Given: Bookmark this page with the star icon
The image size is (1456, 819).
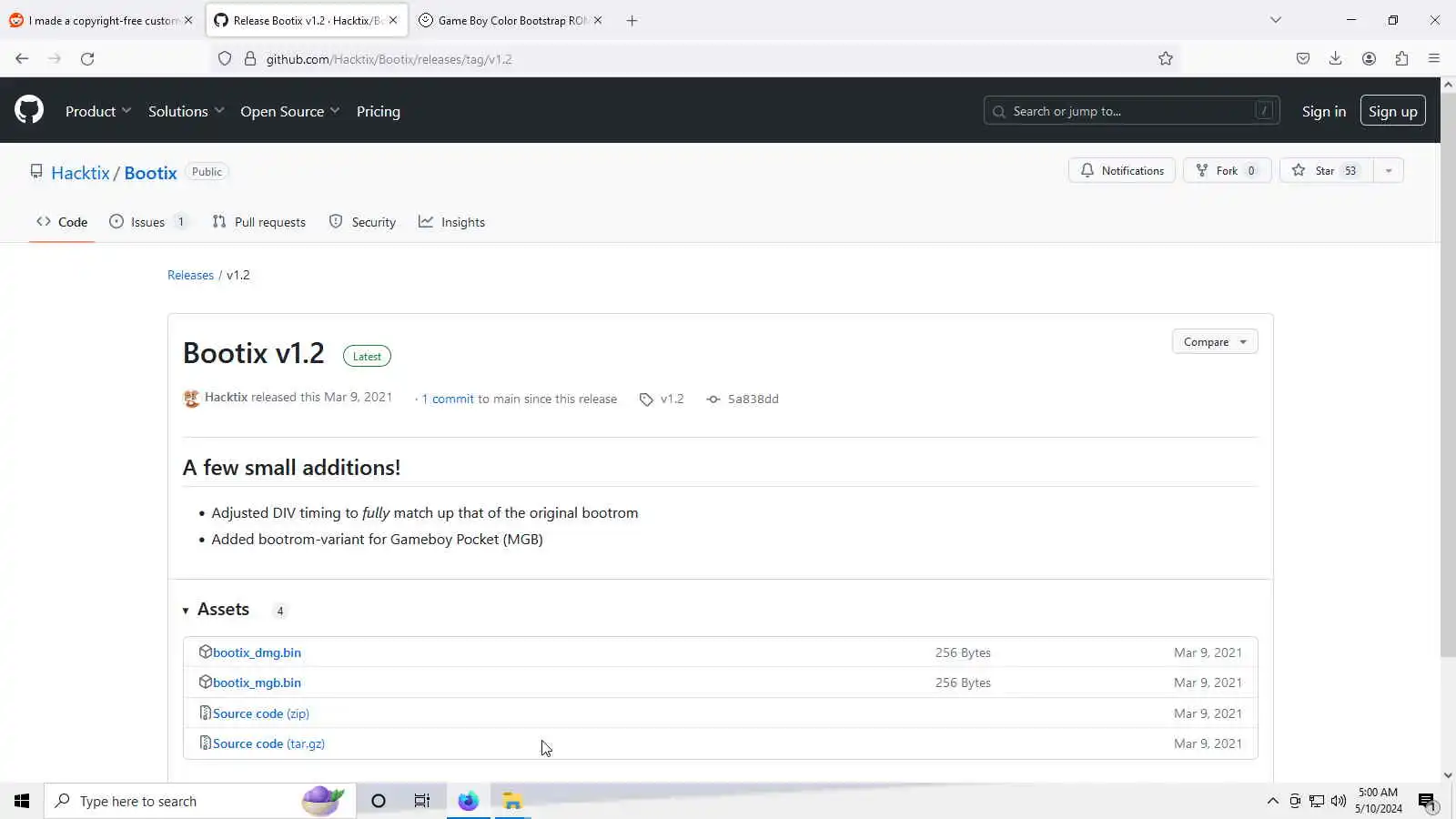Looking at the screenshot, I should 1166,59.
